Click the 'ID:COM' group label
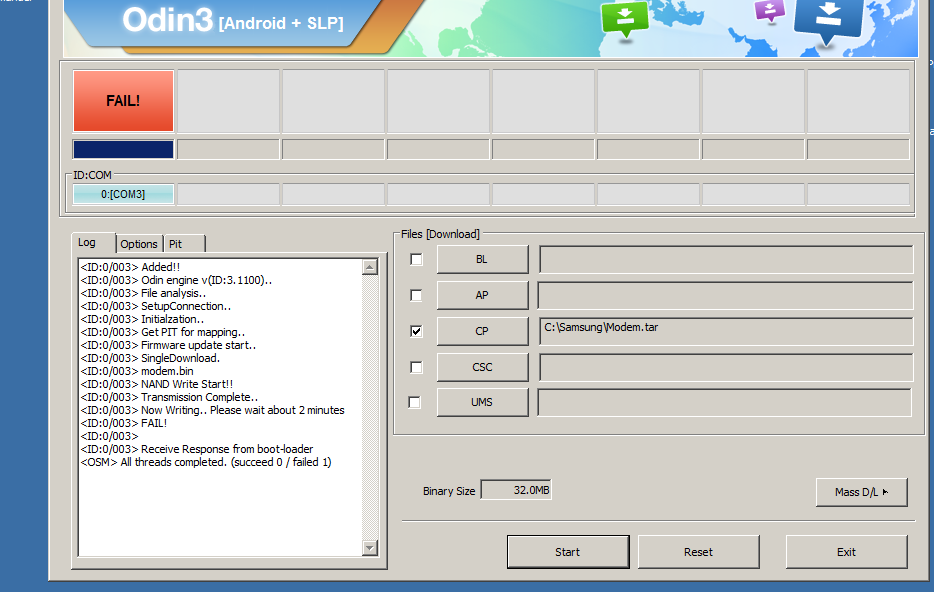The height and width of the screenshot is (592, 934). tap(92, 175)
